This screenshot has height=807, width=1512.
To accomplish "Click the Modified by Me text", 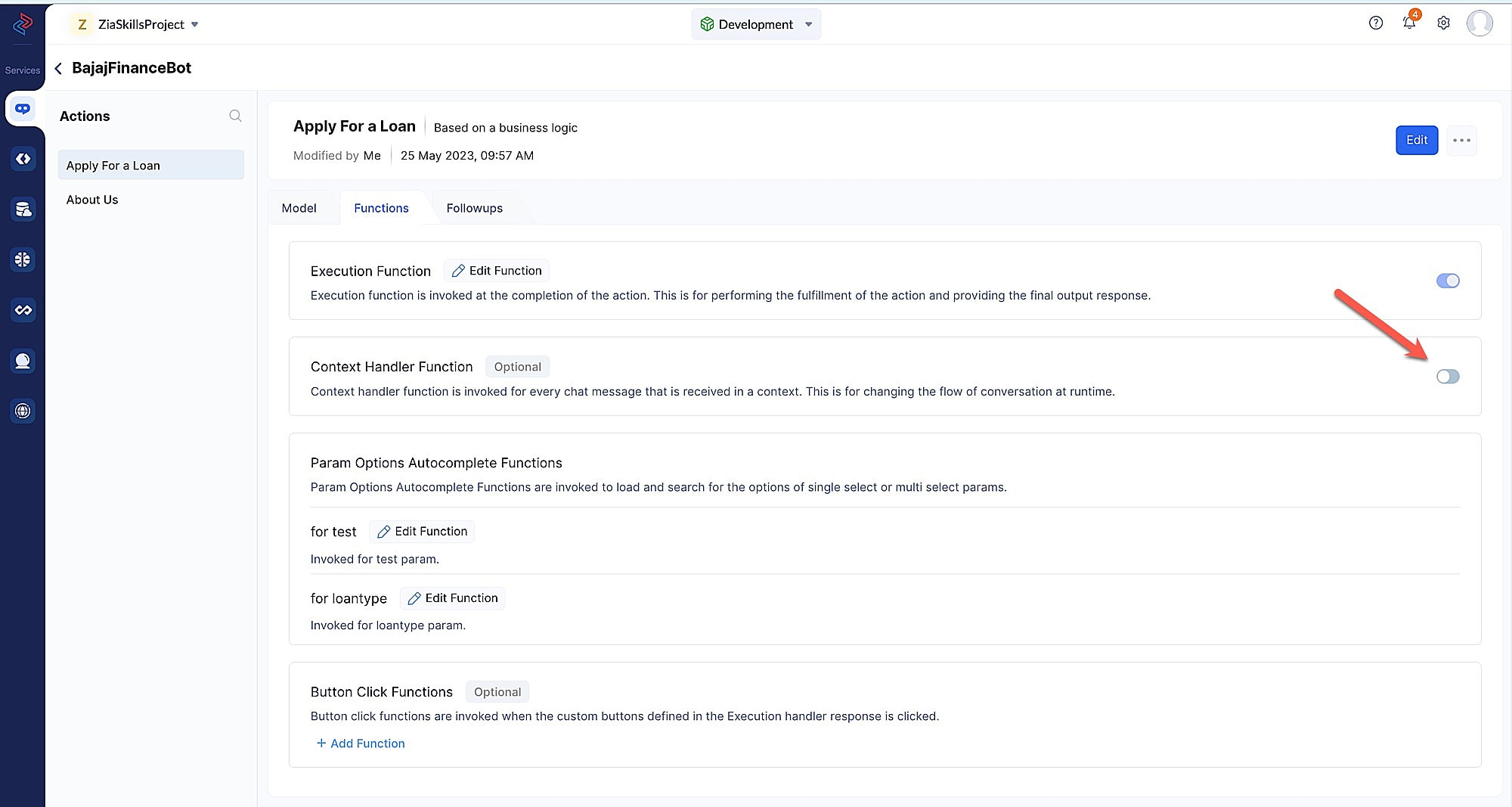I will [x=337, y=156].
